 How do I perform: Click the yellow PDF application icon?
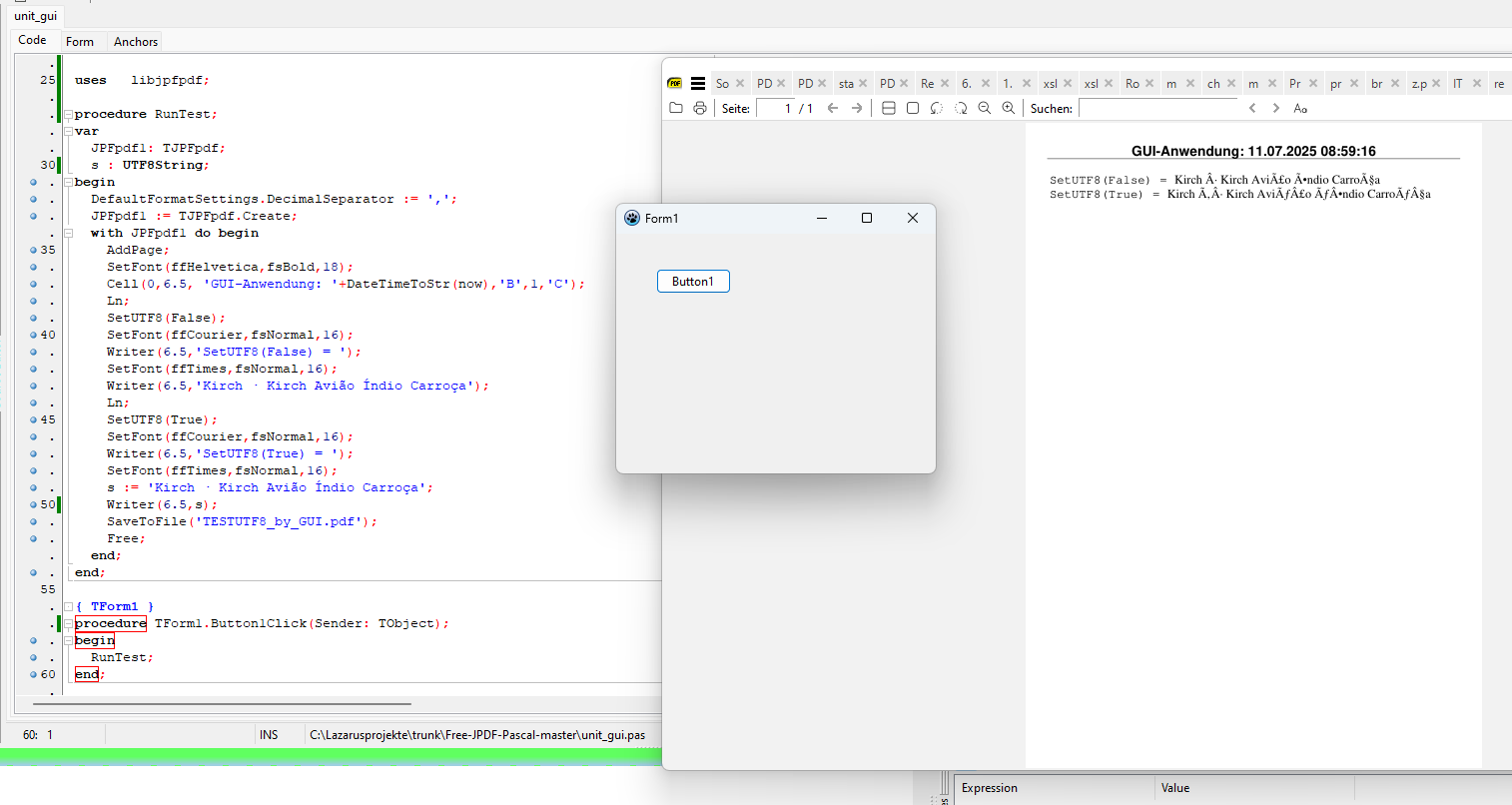click(x=675, y=84)
